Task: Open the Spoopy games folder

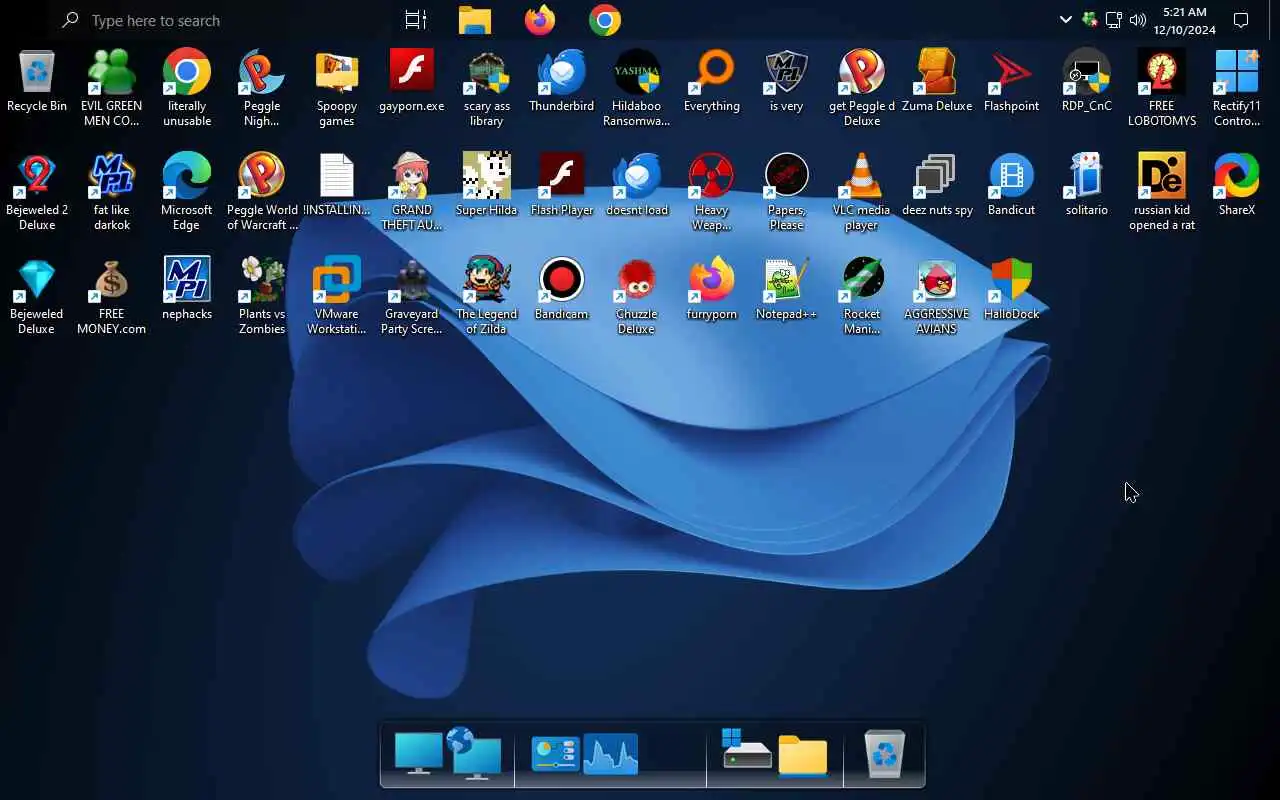Action: point(337,88)
